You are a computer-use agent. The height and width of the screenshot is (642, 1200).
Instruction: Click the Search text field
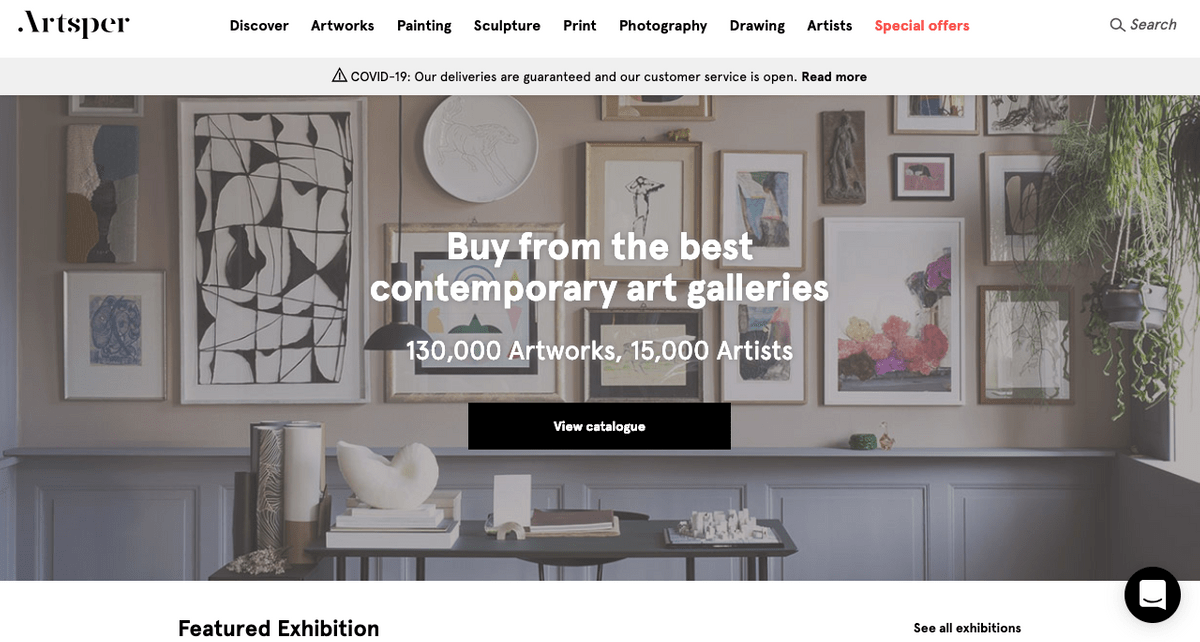pos(1153,25)
